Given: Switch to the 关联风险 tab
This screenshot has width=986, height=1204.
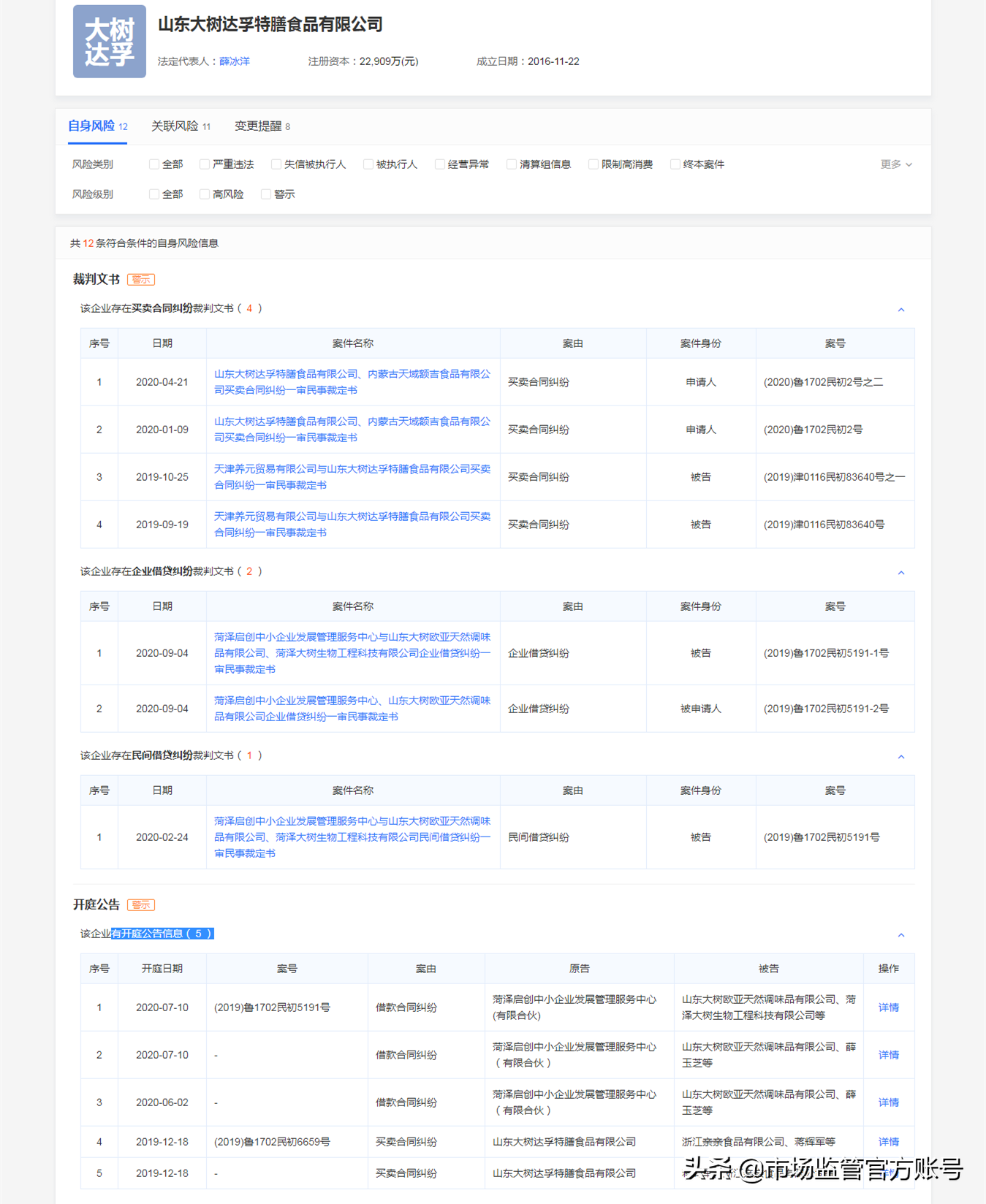Looking at the screenshot, I should [x=181, y=126].
